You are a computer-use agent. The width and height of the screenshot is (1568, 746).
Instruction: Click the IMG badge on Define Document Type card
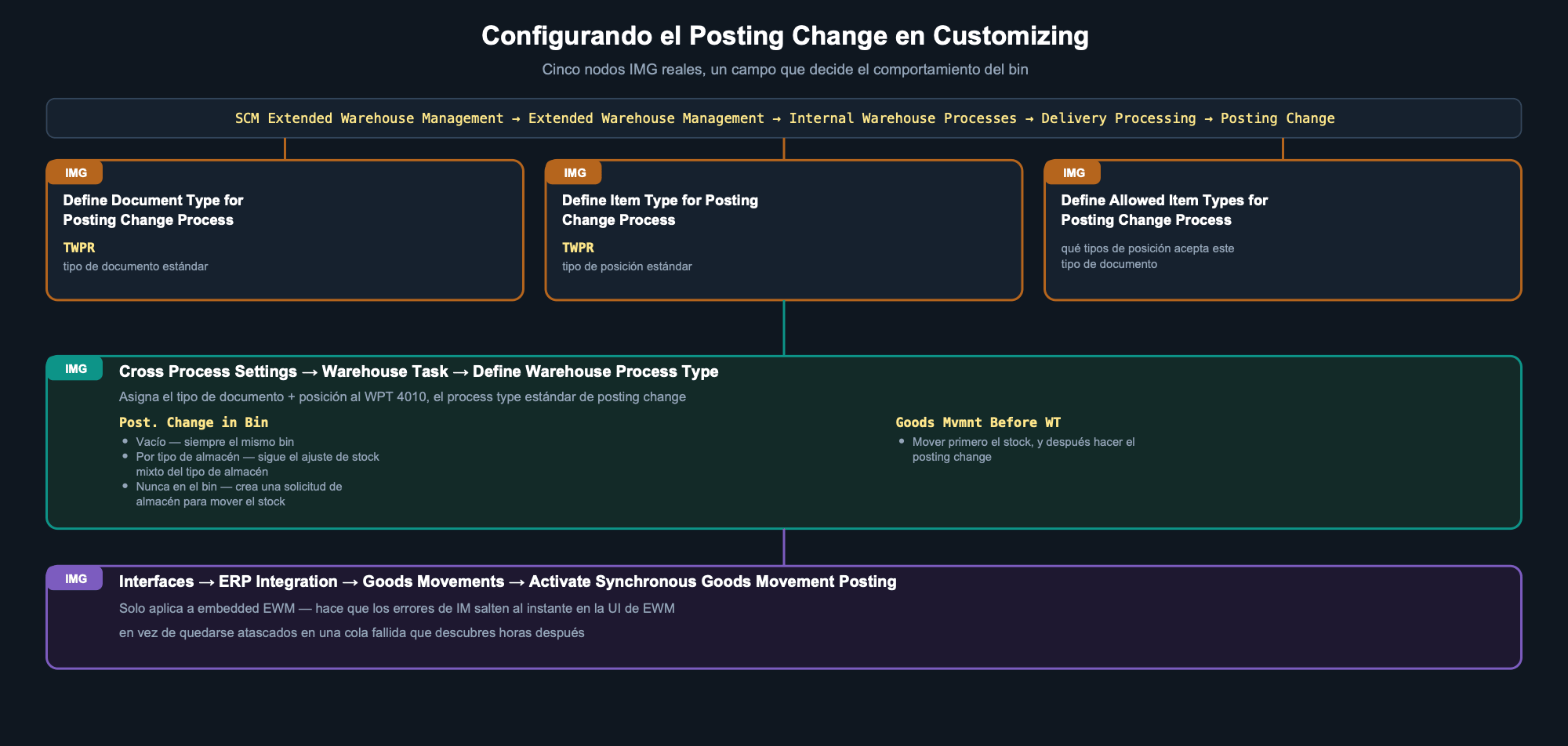tap(75, 173)
